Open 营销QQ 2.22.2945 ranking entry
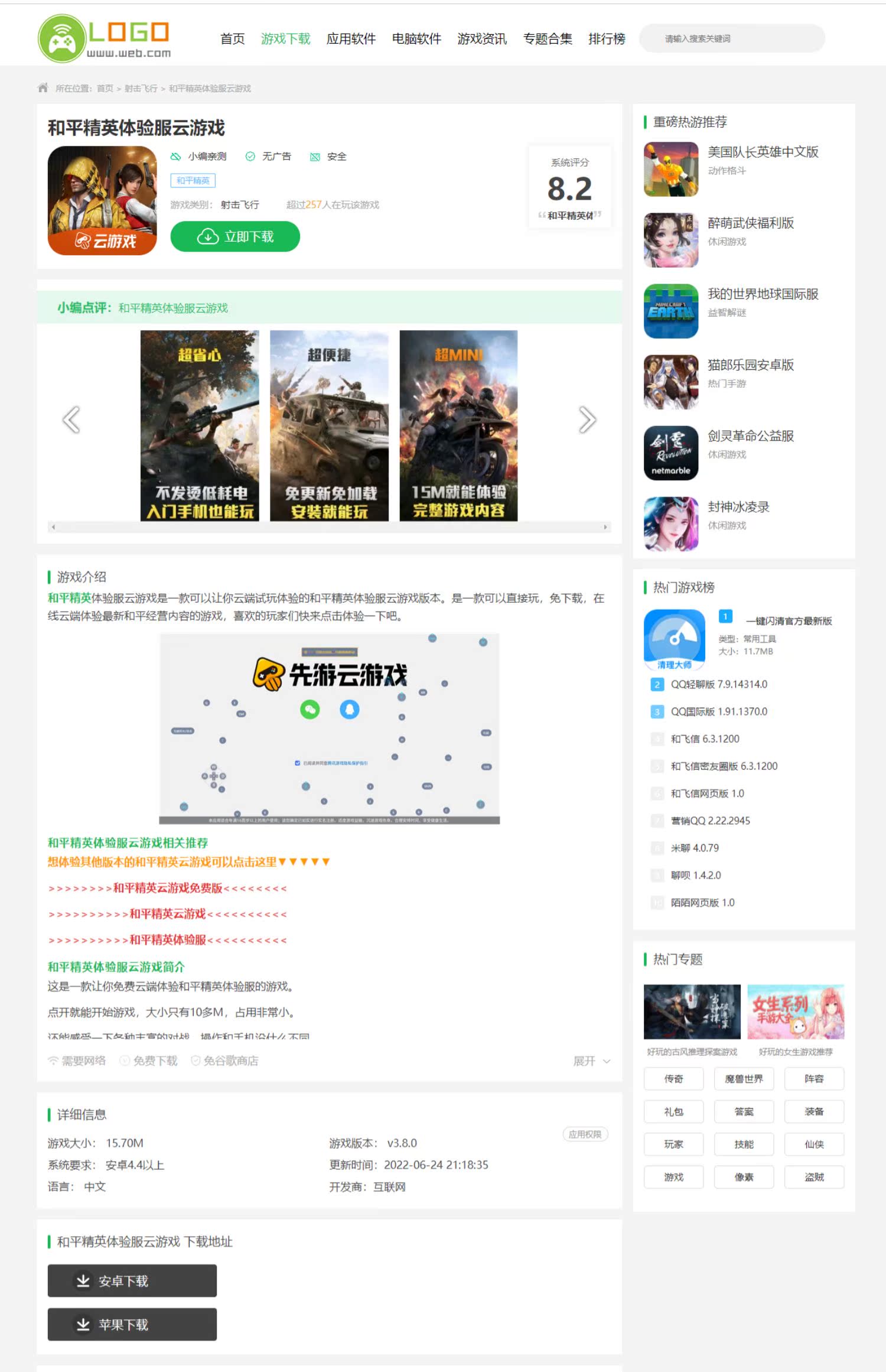 pos(711,821)
